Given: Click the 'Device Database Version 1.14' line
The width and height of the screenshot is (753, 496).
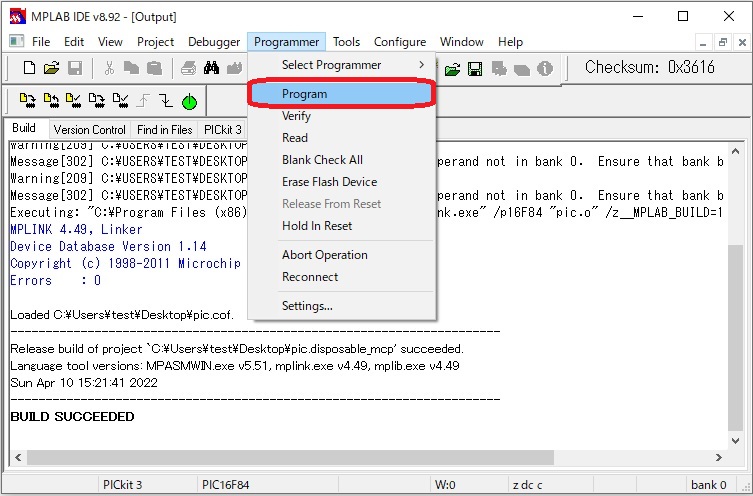Looking at the screenshot, I should (x=109, y=247).
